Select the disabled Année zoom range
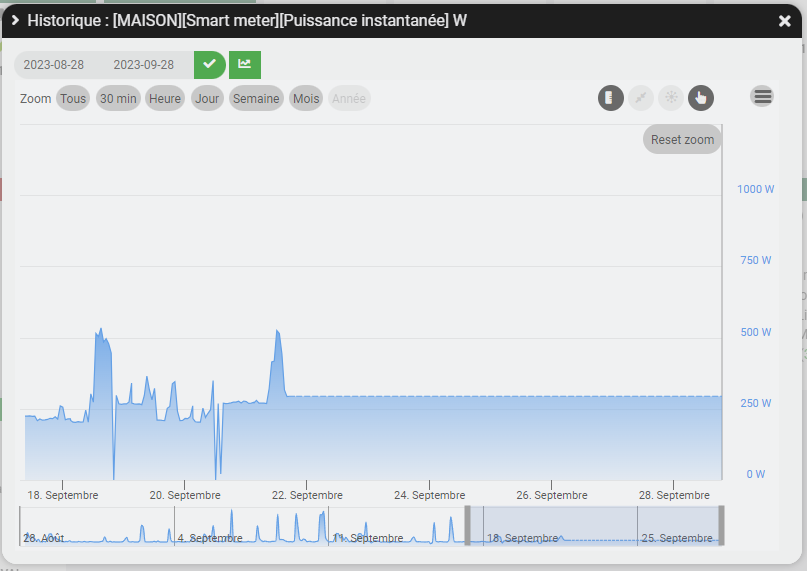Viewport: 807px width, 571px height. click(x=349, y=98)
